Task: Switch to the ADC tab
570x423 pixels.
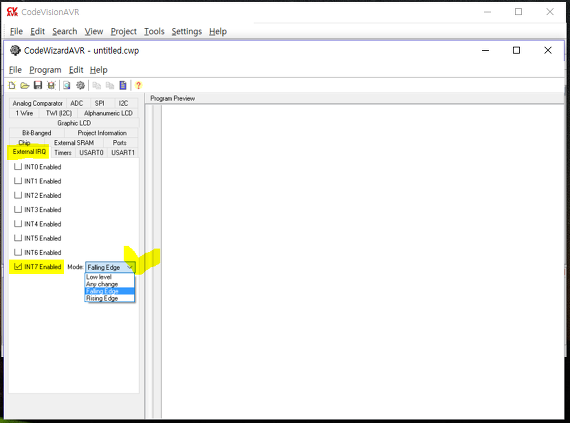Action: 77,103
